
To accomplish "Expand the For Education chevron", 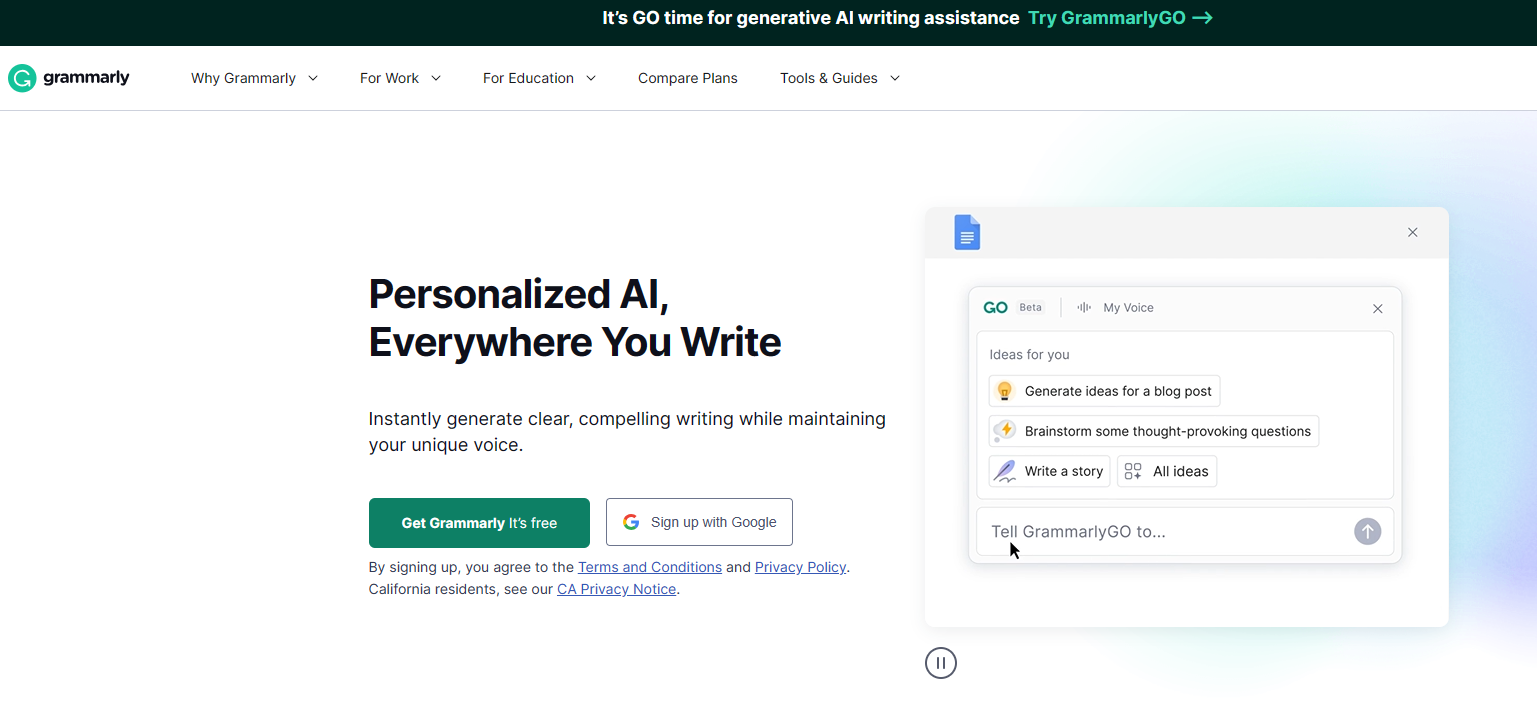I will tap(591, 78).
